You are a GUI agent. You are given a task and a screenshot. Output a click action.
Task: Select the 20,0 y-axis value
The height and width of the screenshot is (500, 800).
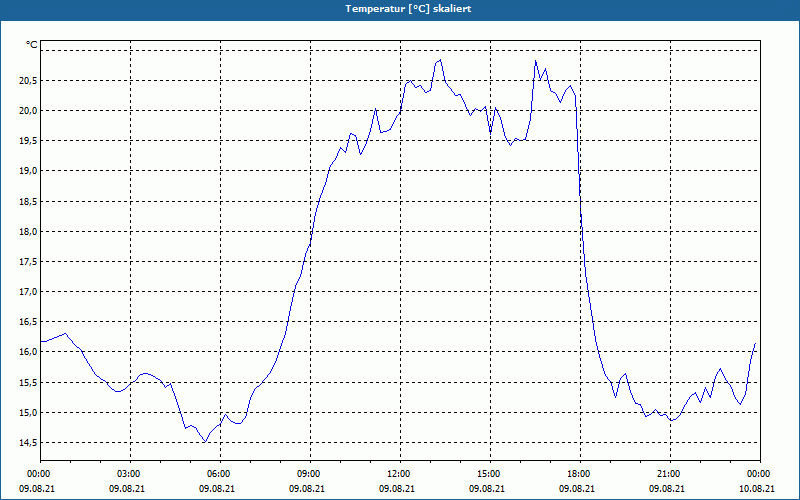(x=29, y=111)
